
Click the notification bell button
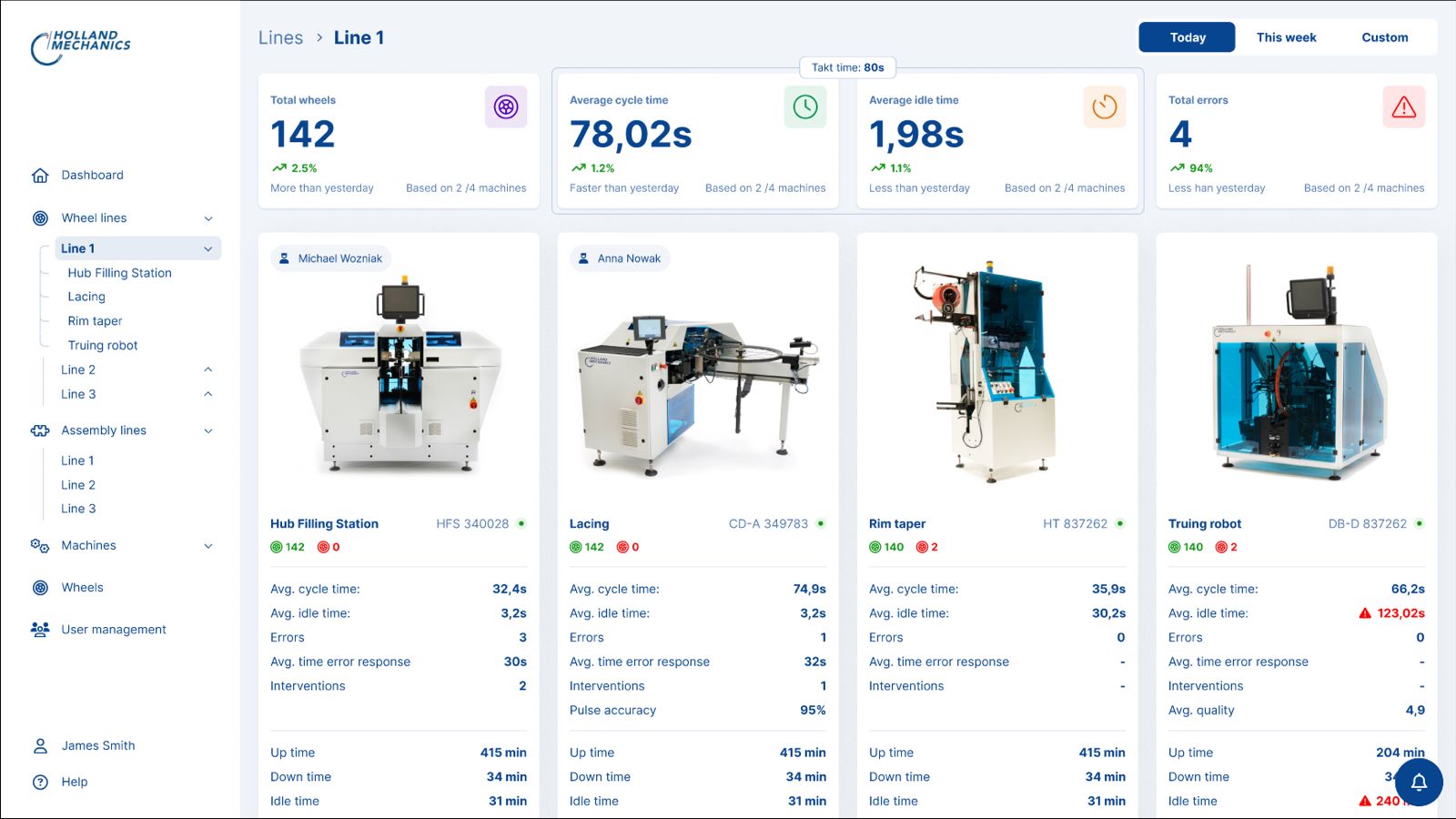tap(1419, 782)
